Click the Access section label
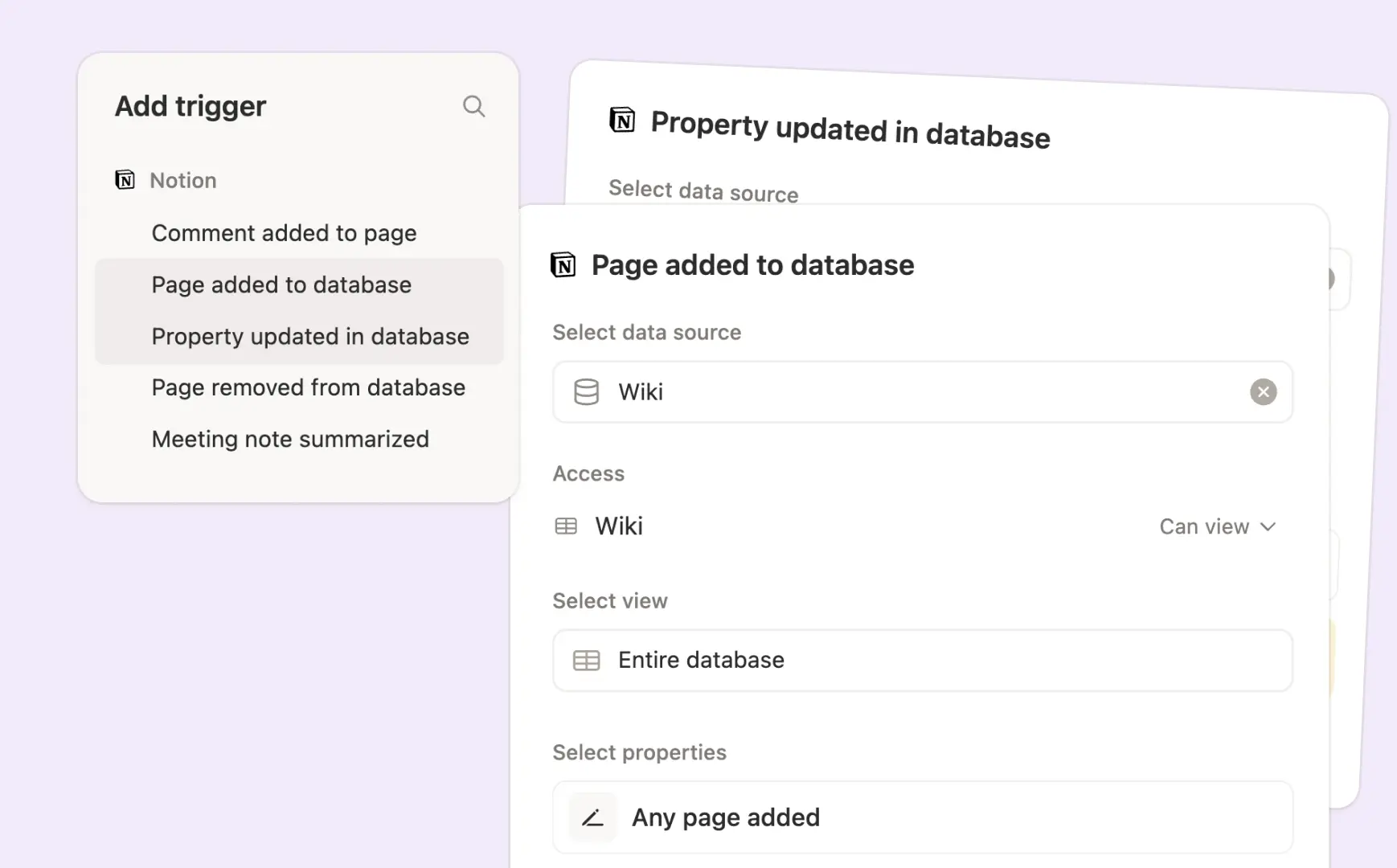 coord(588,473)
